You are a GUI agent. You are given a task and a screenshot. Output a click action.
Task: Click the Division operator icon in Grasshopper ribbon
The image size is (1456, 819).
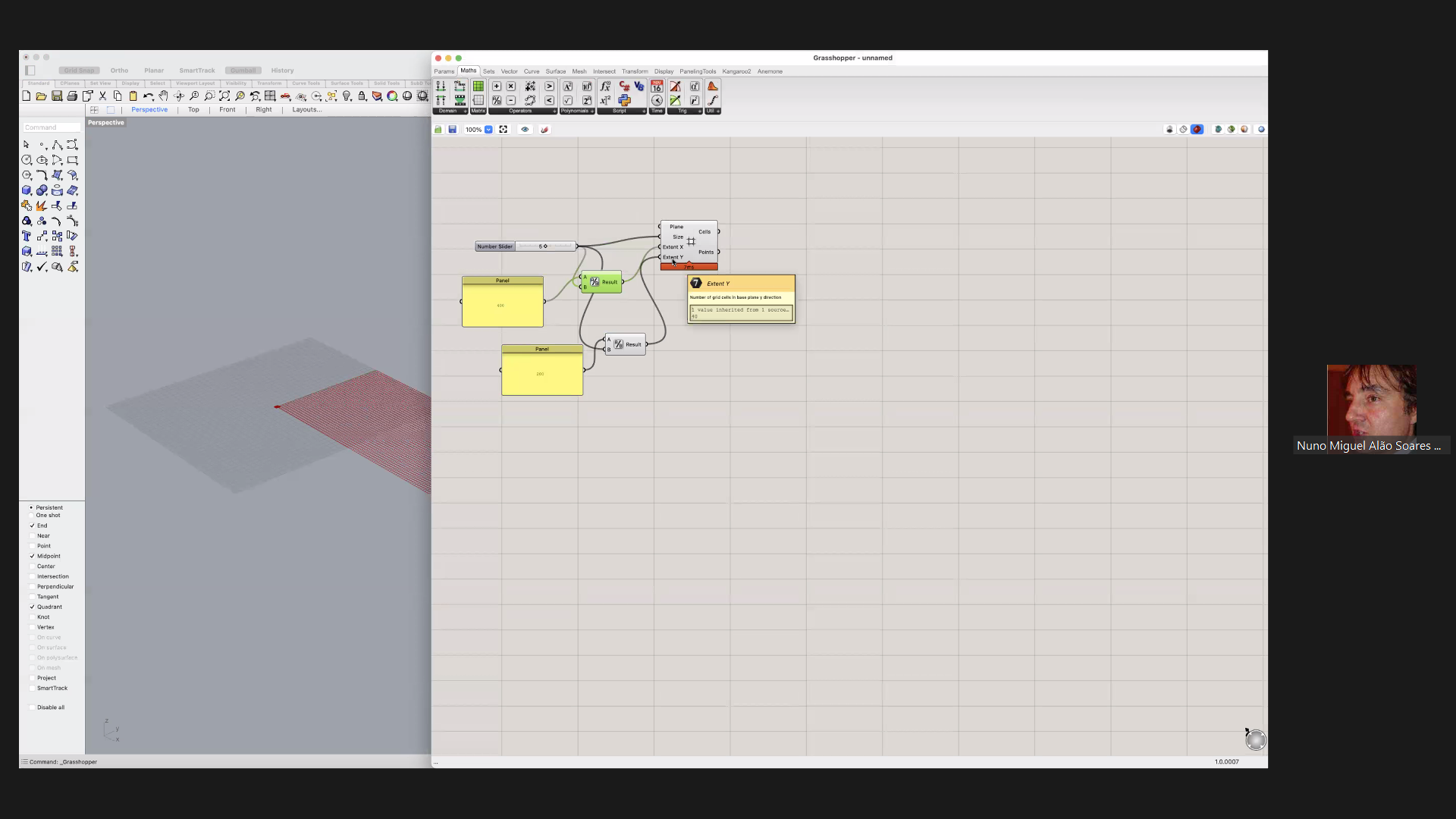click(x=497, y=100)
